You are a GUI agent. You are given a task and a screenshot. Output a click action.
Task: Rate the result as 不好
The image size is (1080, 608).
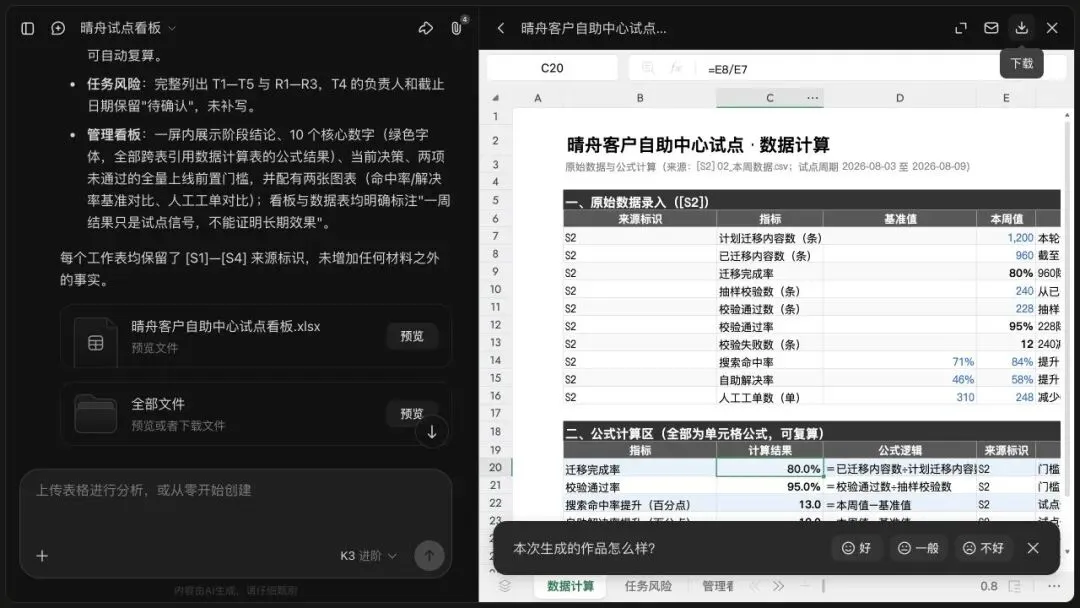pos(983,548)
